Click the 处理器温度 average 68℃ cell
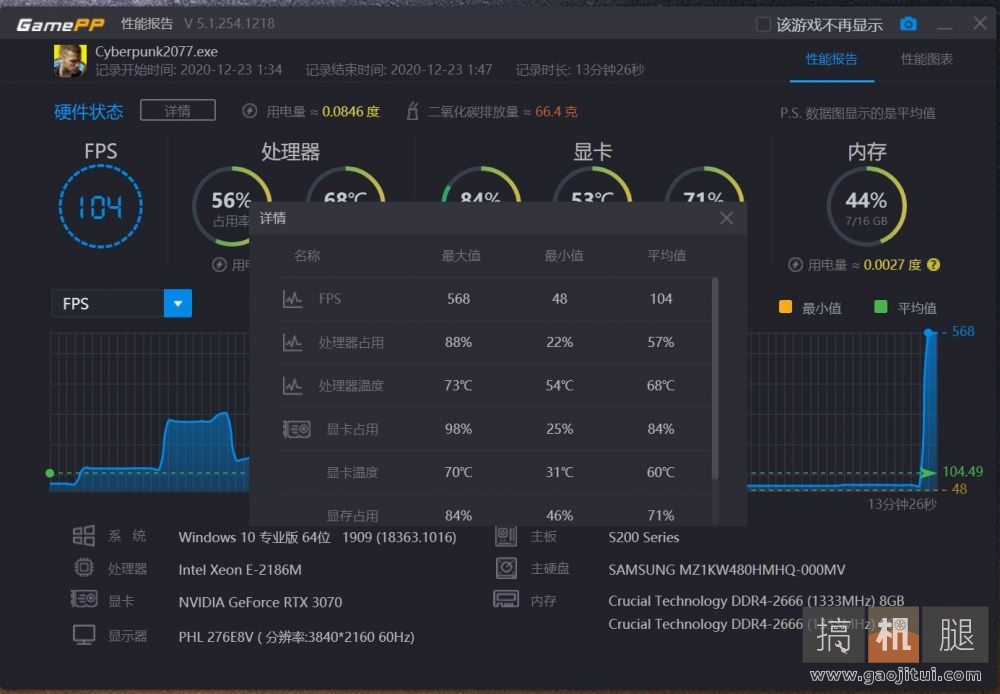The height and width of the screenshot is (694, 1000). click(661, 385)
